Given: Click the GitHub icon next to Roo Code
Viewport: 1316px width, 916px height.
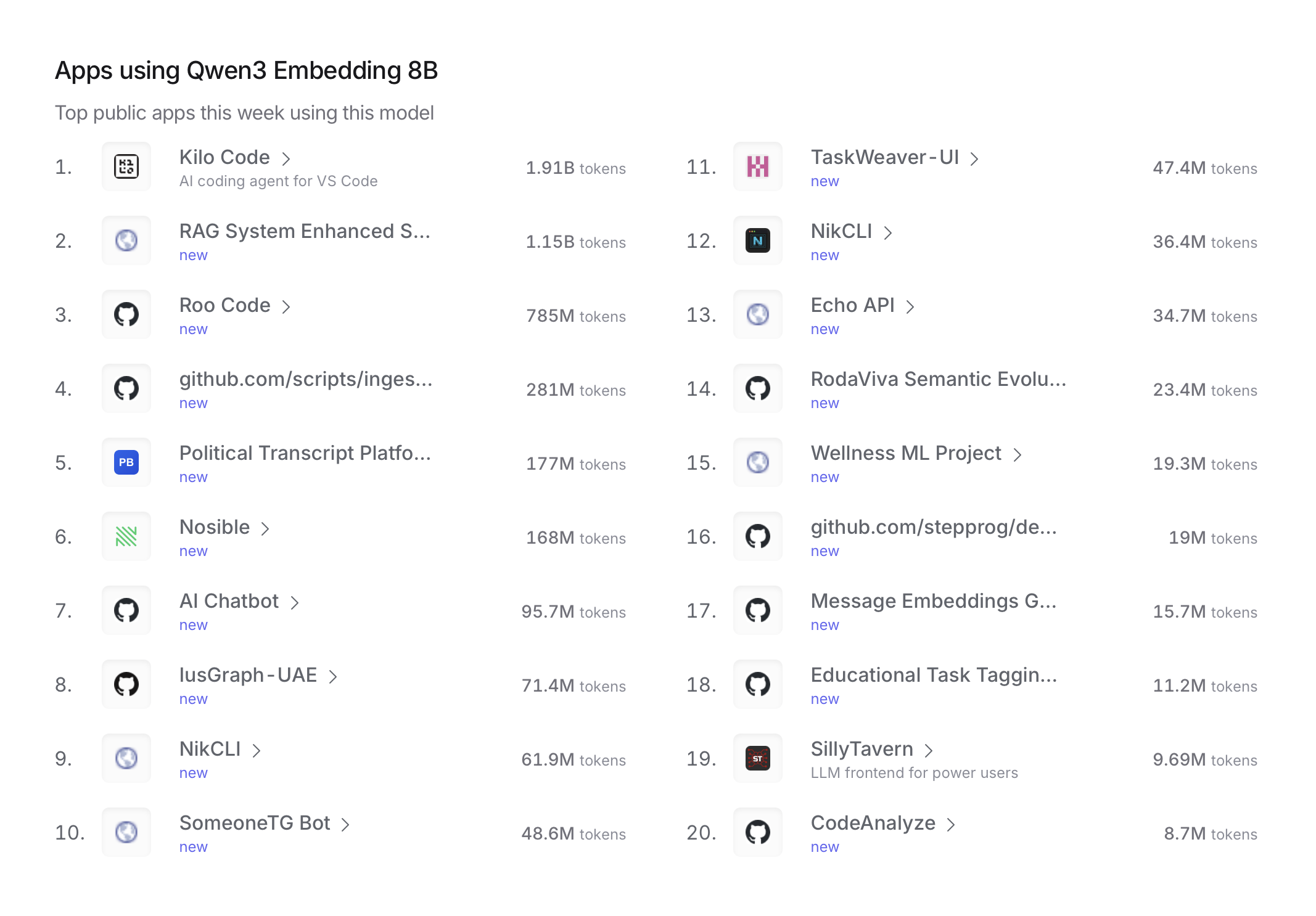Looking at the screenshot, I should (x=126, y=314).
